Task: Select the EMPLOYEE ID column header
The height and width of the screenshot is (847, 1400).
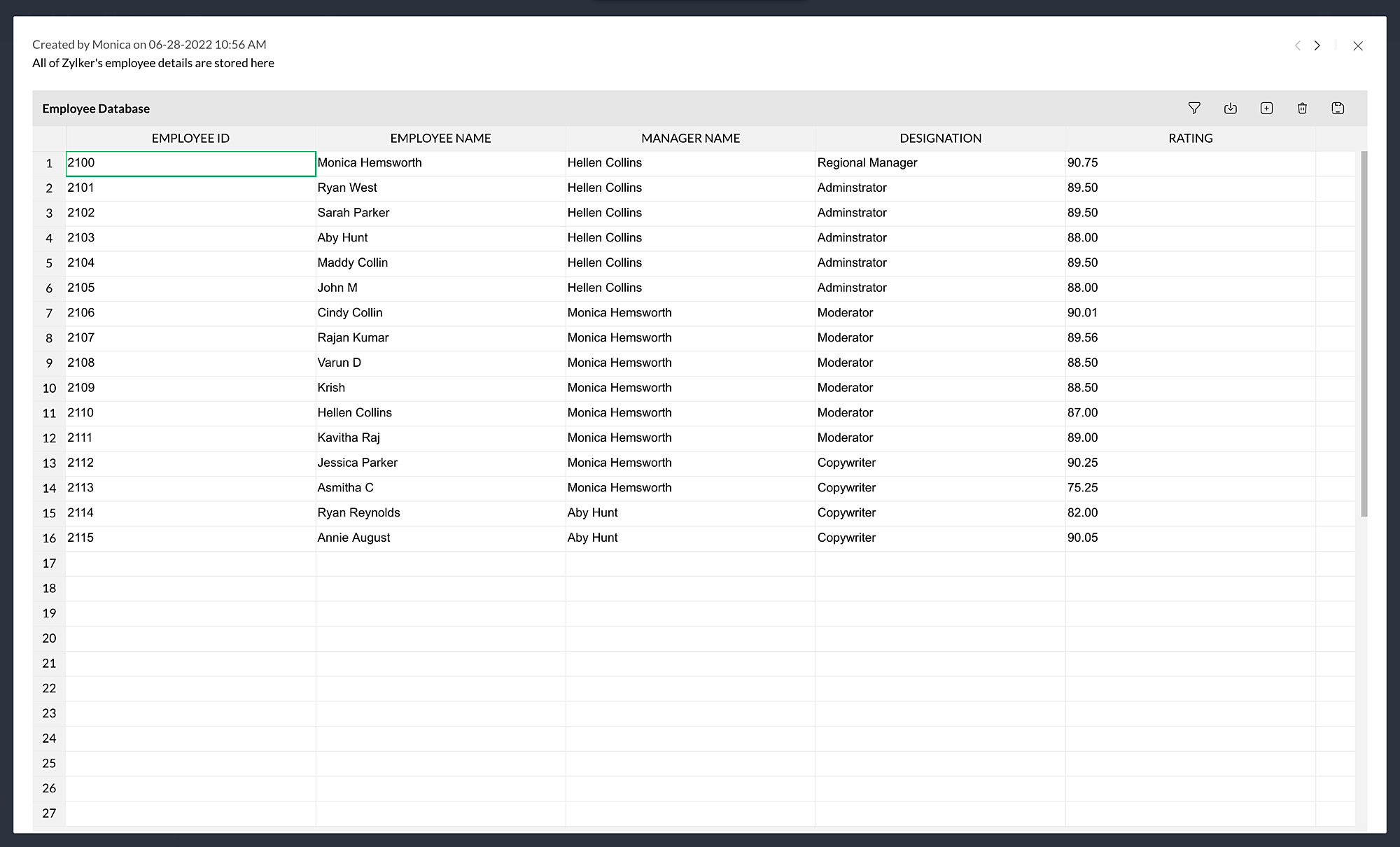Action: pyautogui.click(x=190, y=138)
